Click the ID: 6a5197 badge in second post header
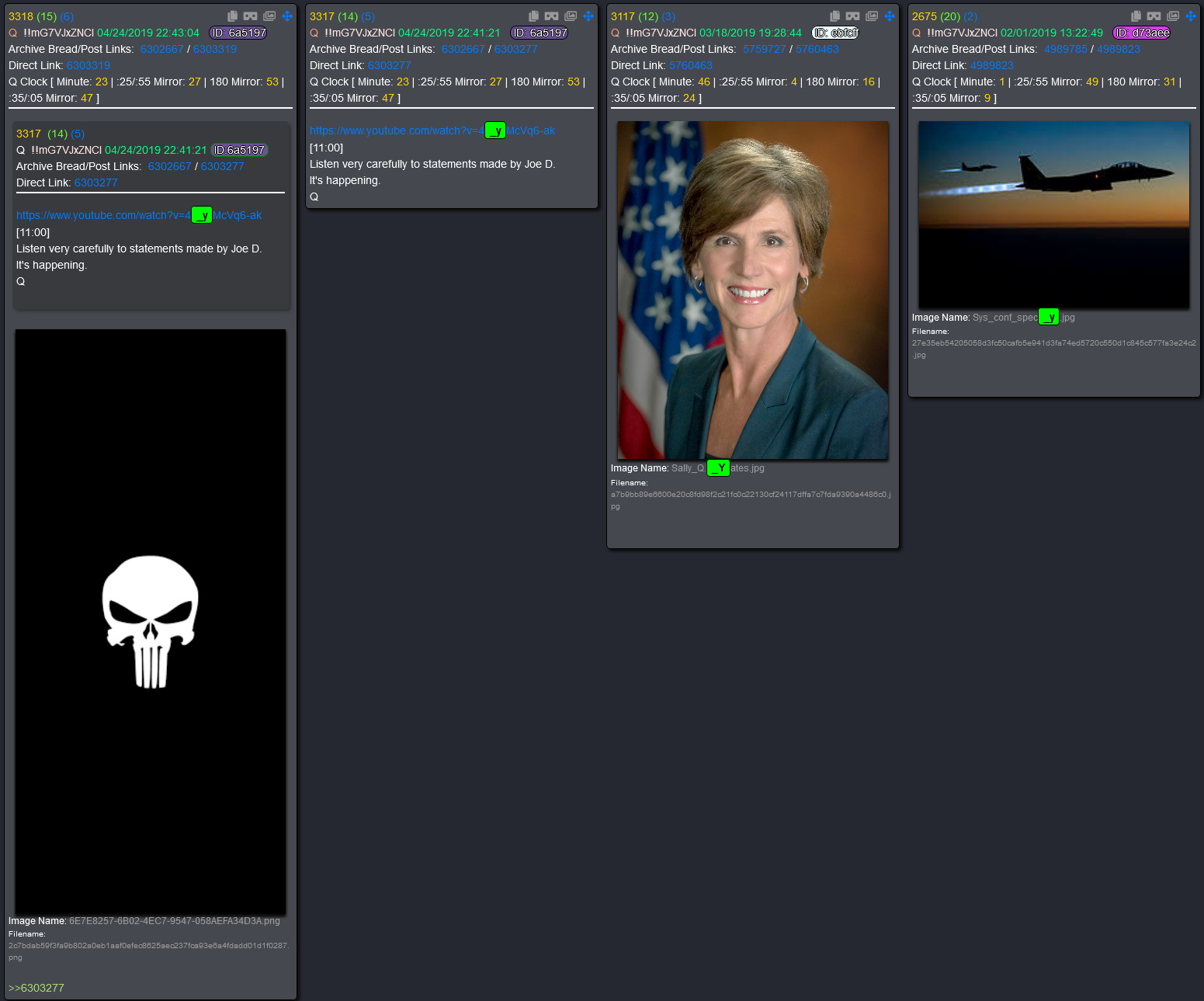 pyautogui.click(x=540, y=33)
